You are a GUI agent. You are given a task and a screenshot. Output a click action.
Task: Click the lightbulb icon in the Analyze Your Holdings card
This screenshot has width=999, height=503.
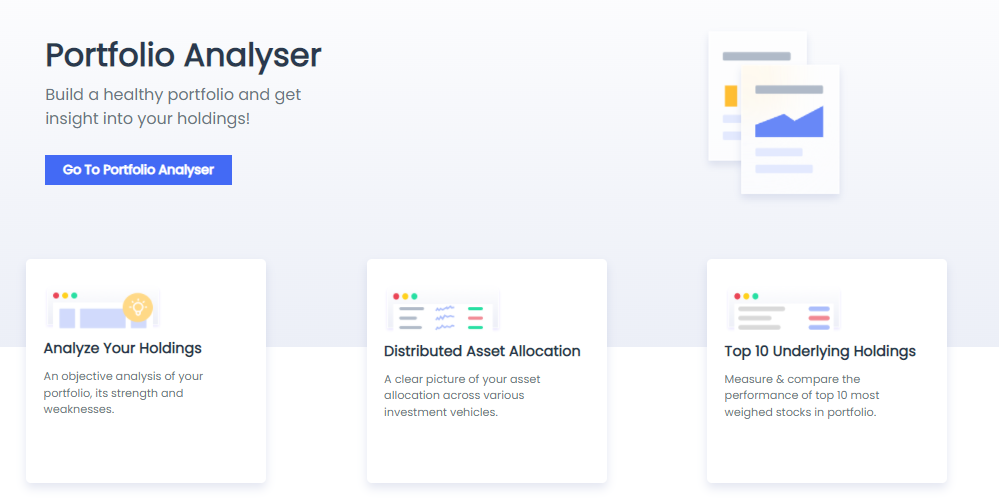tap(138, 307)
